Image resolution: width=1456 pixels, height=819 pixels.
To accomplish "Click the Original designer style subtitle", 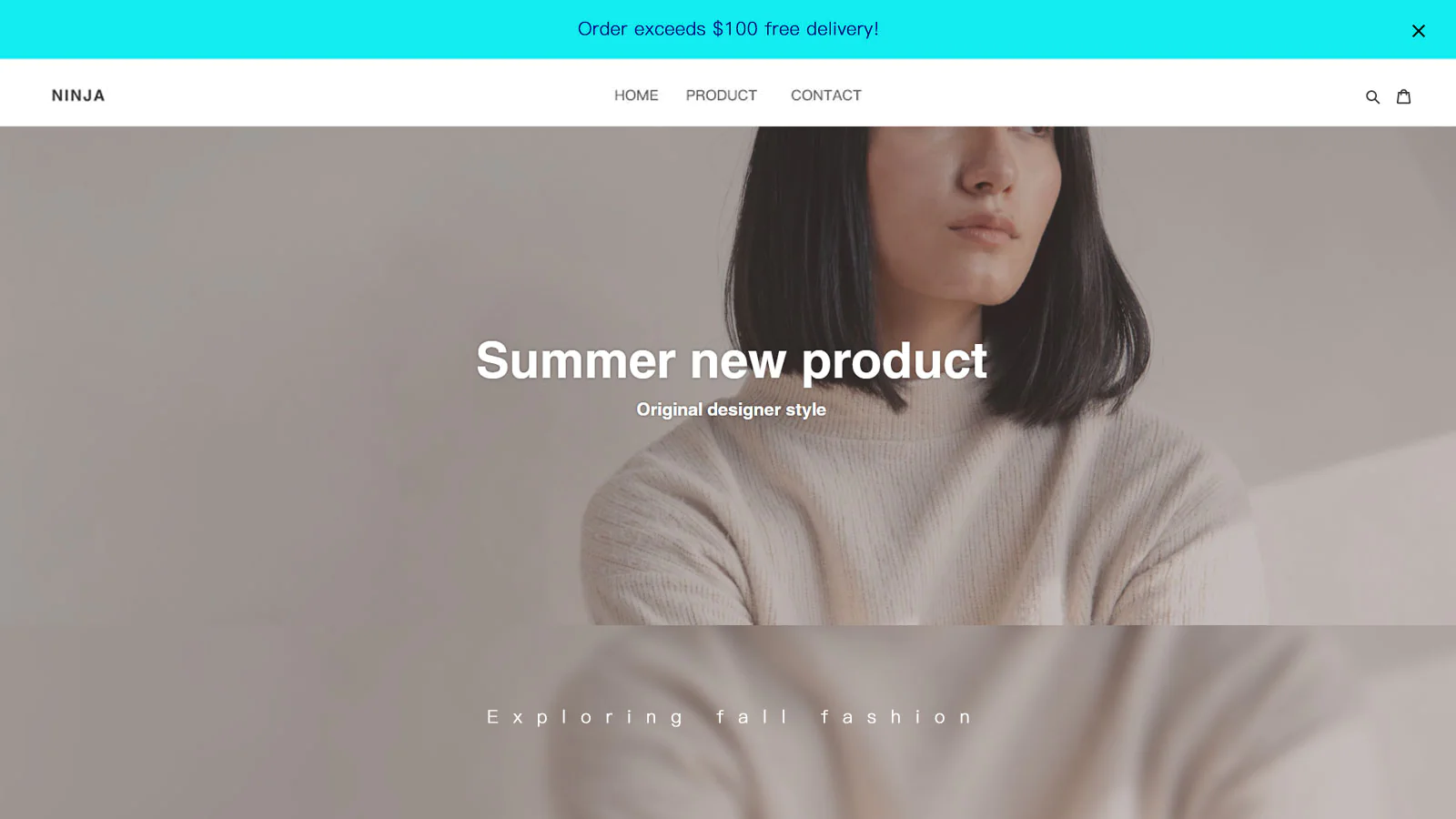I will point(732,409).
